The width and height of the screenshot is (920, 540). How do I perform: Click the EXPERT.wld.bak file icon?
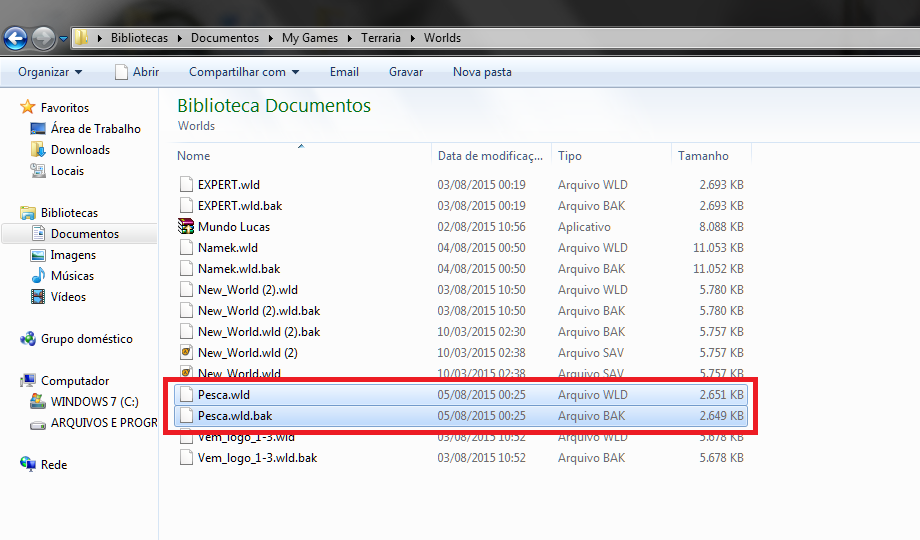pos(186,205)
